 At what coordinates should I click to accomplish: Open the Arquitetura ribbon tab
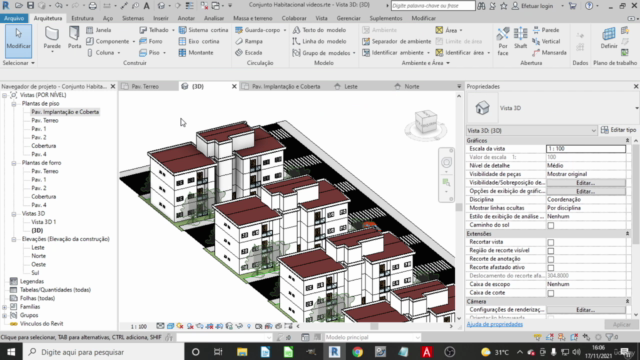point(48,18)
